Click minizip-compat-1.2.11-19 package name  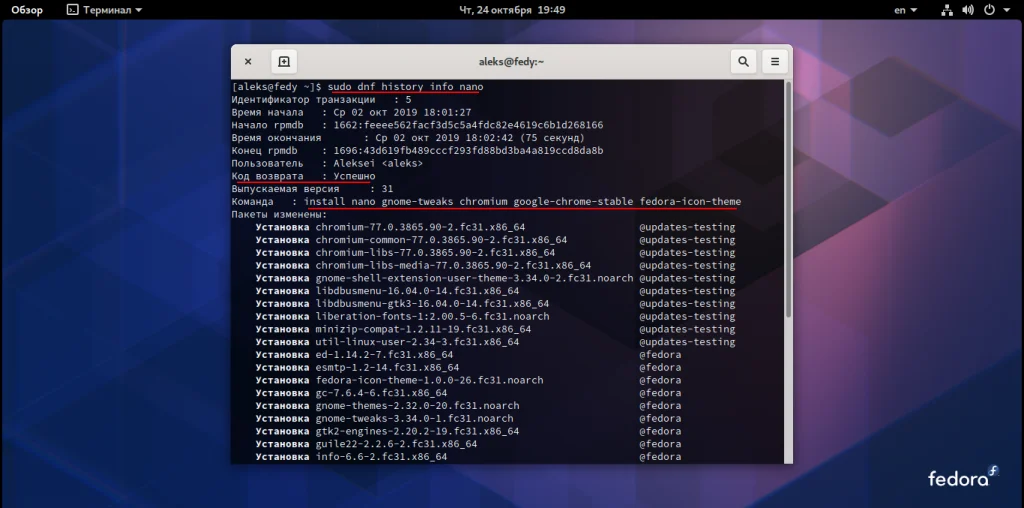pyautogui.click(x=423, y=329)
